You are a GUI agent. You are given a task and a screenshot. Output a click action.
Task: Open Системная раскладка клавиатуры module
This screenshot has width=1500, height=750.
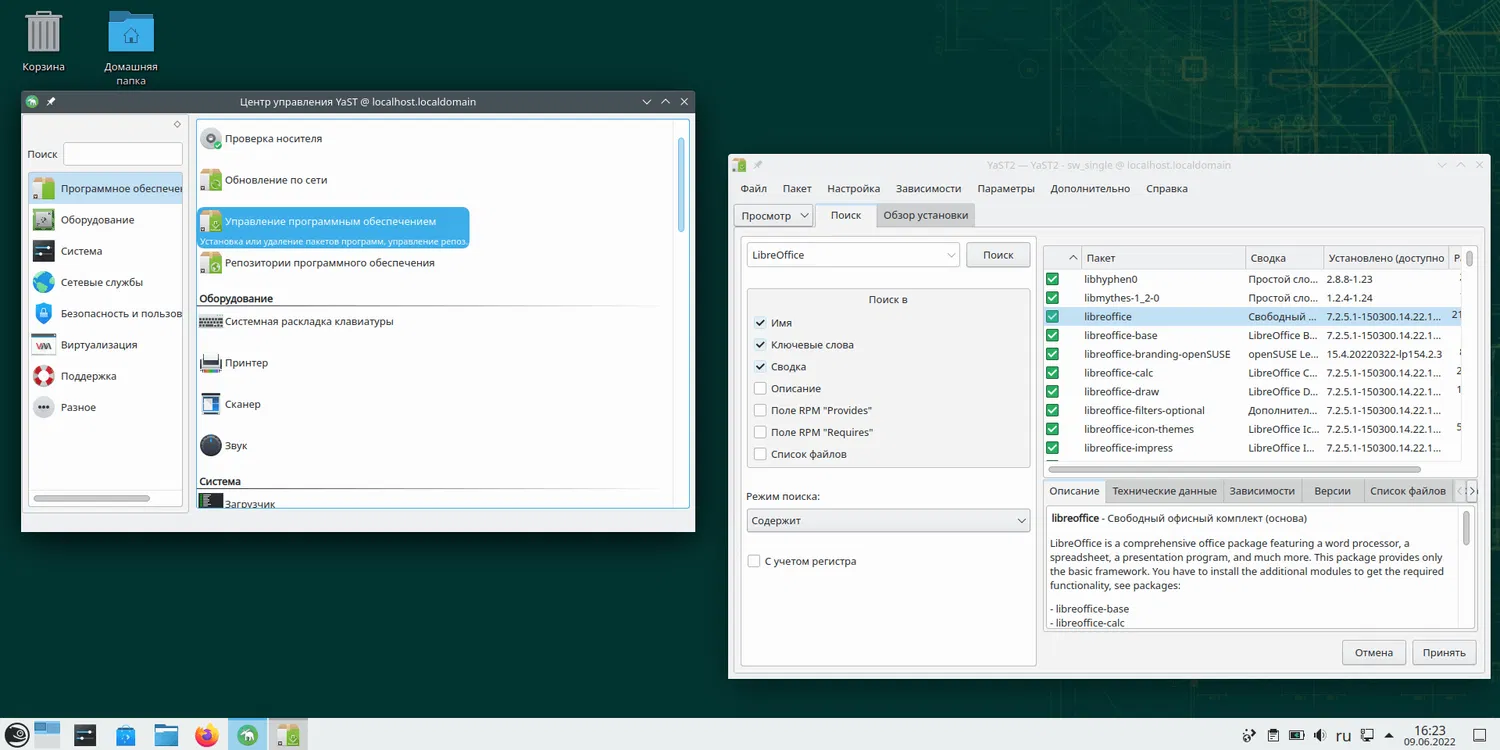(297, 322)
